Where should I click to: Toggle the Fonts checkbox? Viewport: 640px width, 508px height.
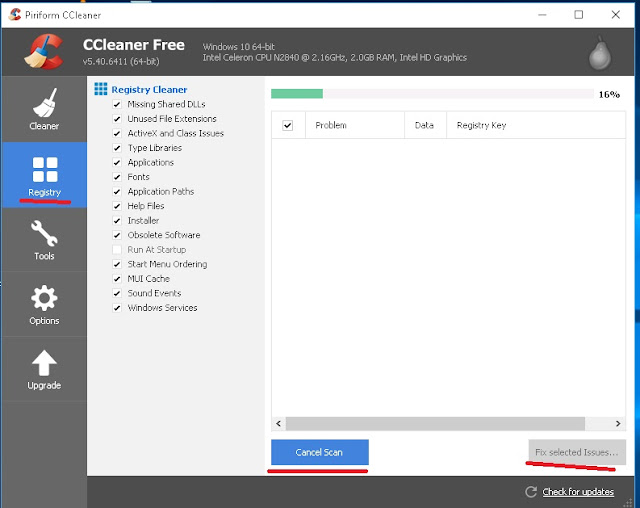pos(117,177)
